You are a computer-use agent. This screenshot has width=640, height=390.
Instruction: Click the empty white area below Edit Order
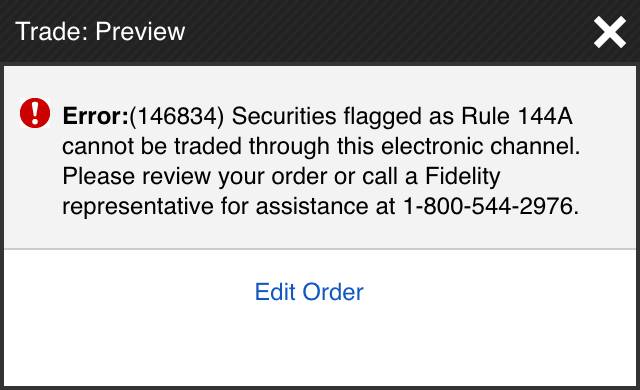click(x=320, y=347)
